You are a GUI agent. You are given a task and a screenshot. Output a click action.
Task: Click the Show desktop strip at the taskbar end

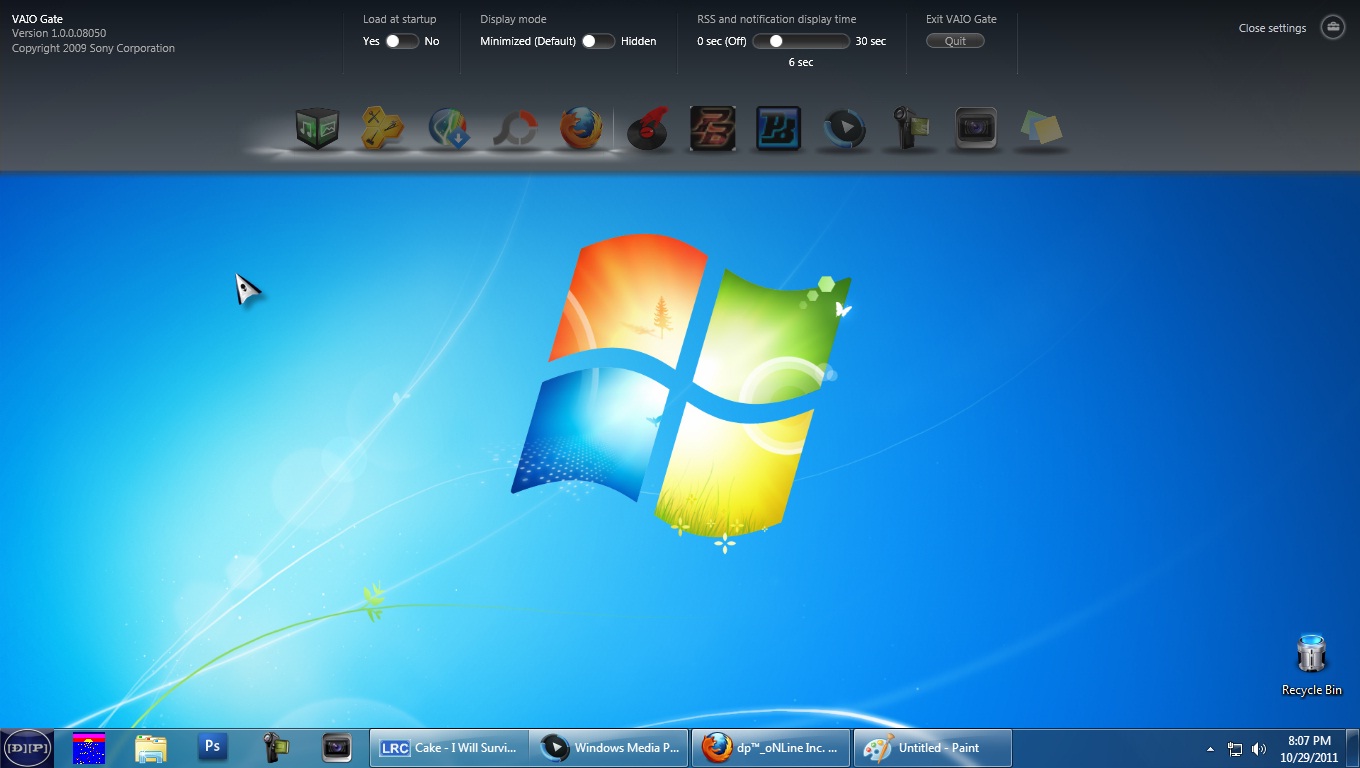point(1353,748)
